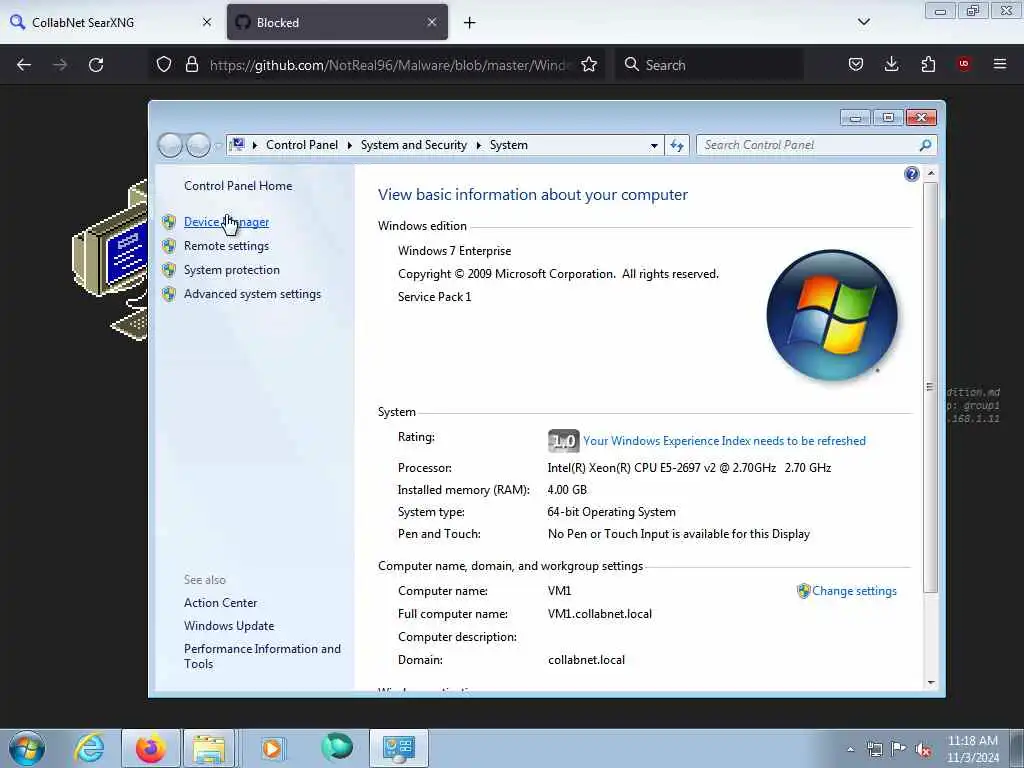Viewport: 1024px width, 768px height.
Task: Open Windows Explorer from taskbar
Action: (x=209, y=748)
